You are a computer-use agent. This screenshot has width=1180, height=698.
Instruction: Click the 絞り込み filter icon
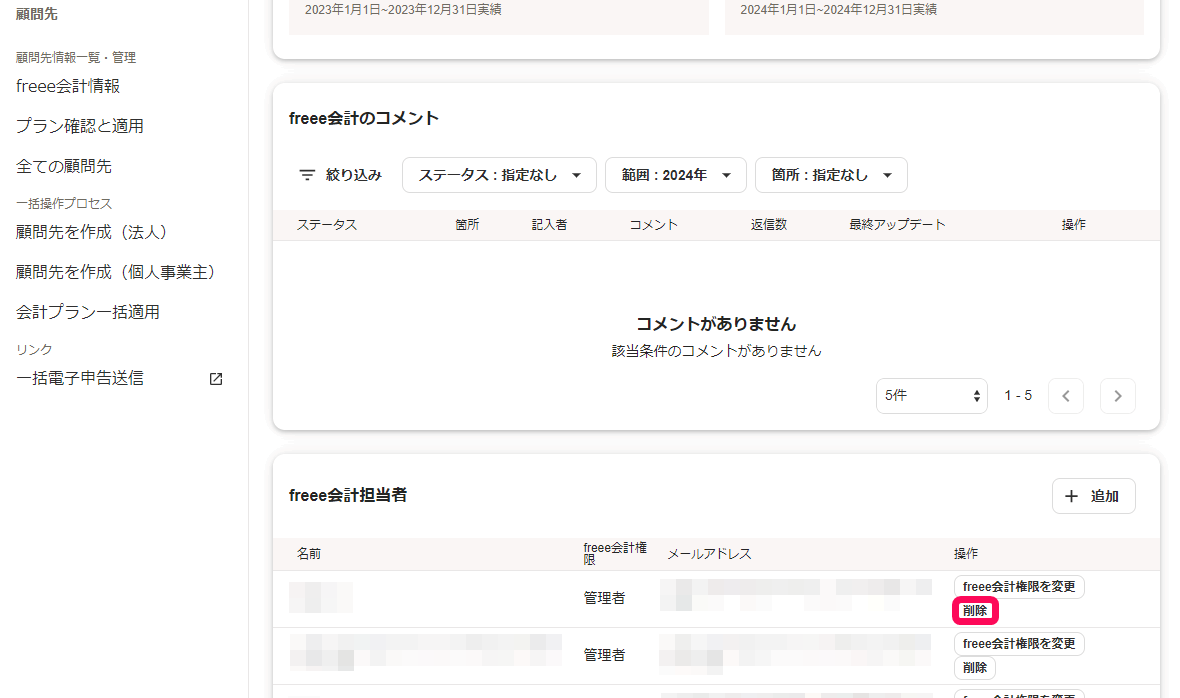tap(307, 175)
